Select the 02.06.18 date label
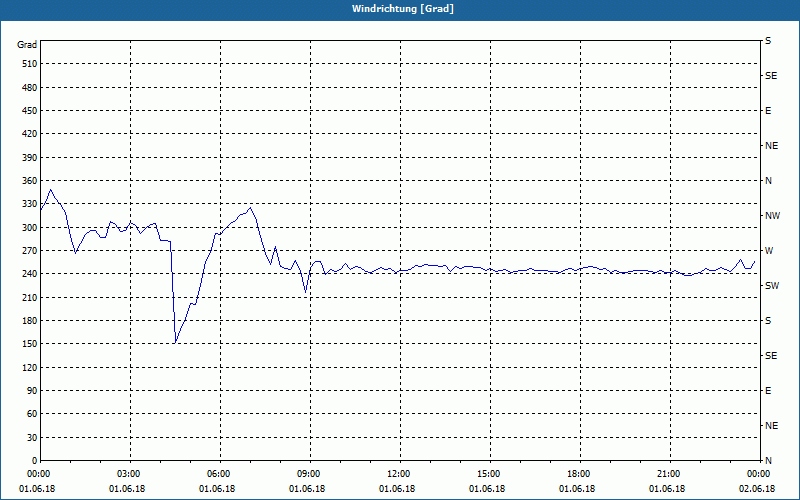800x500 pixels. pos(757,489)
